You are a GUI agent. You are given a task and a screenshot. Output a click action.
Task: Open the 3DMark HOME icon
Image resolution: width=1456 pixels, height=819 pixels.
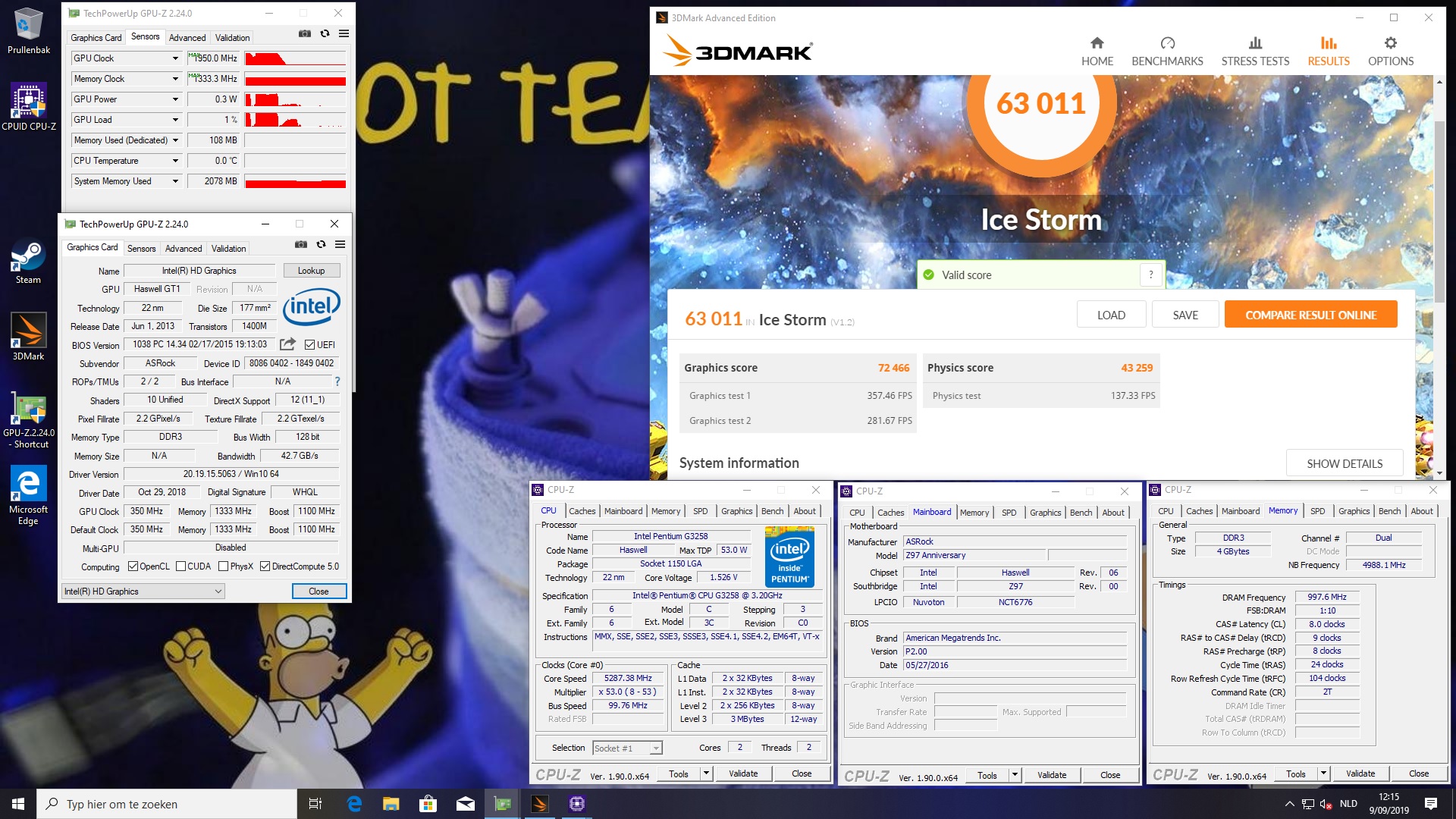(1097, 51)
